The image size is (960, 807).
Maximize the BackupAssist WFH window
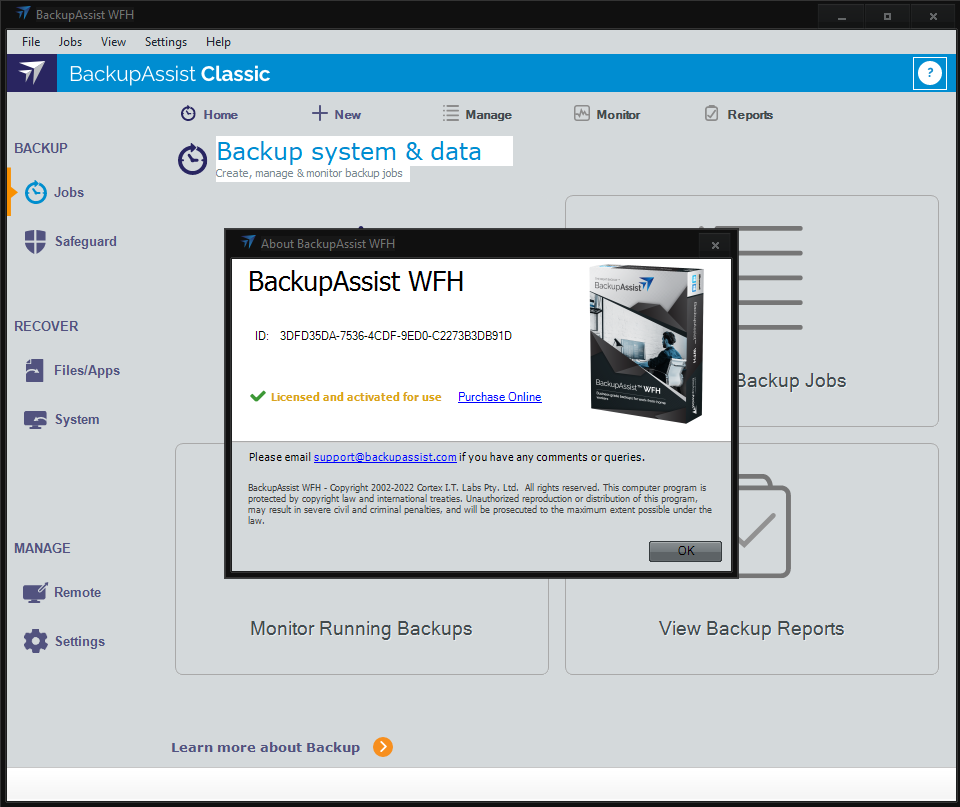point(887,17)
